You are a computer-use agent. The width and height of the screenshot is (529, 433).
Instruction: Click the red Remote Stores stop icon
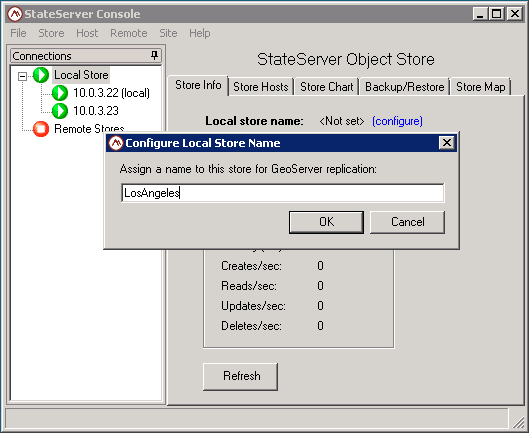(x=41, y=129)
